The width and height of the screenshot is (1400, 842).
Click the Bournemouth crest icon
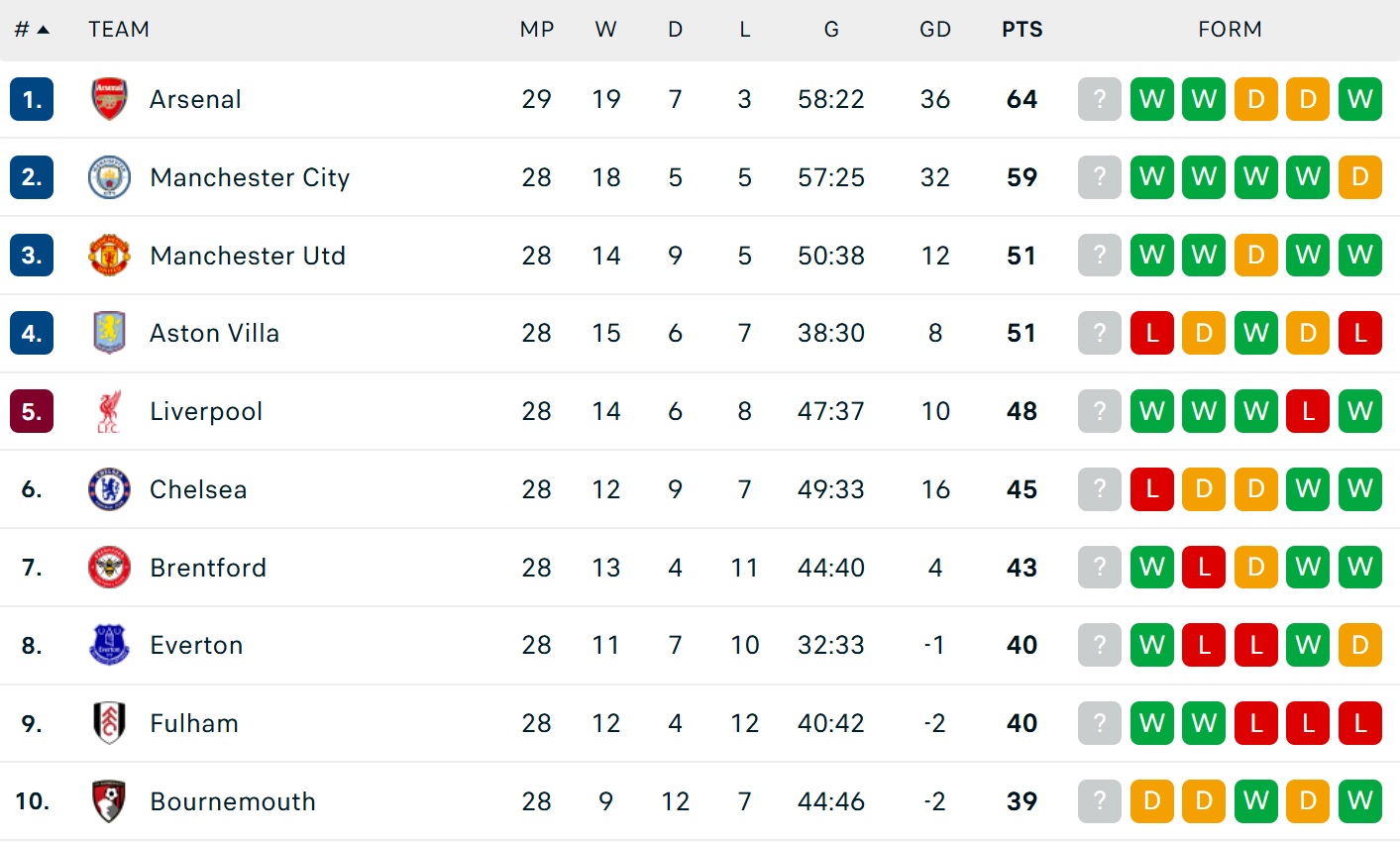[109, 801]
